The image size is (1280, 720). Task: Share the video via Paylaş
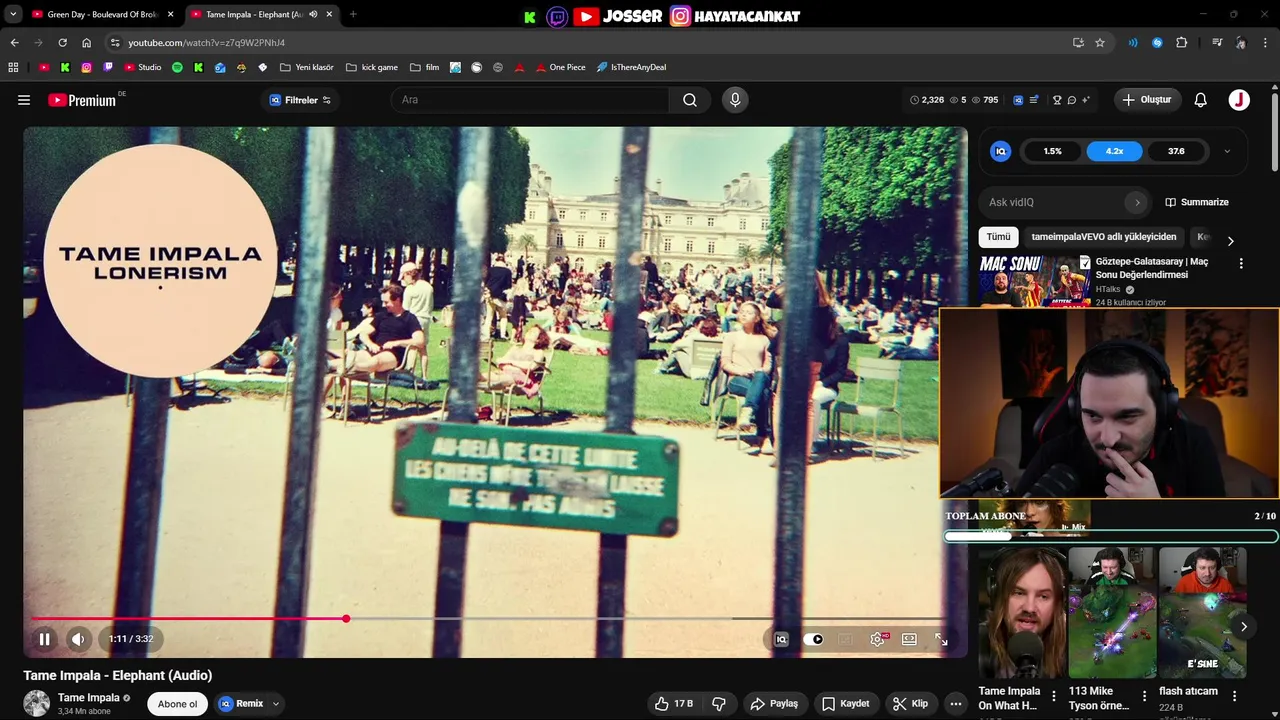tap(774, 704)
